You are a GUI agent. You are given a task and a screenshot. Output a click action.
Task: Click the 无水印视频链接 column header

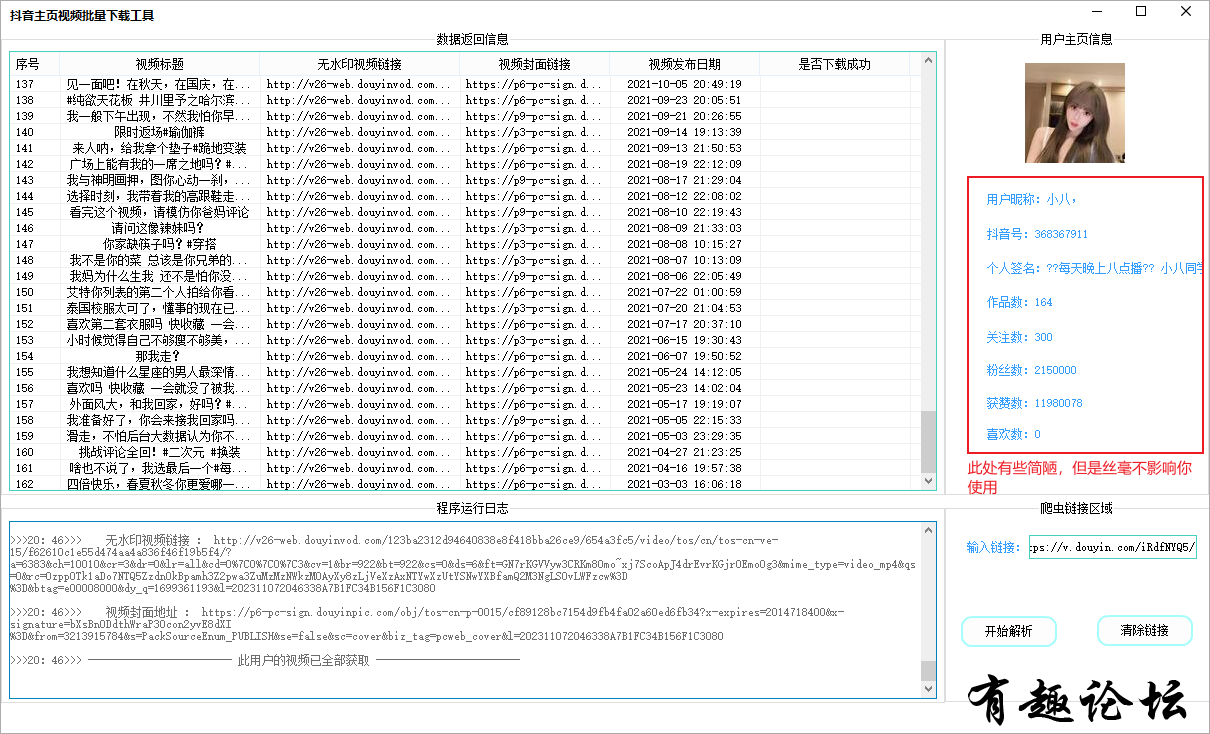click(x=360, y=64)
